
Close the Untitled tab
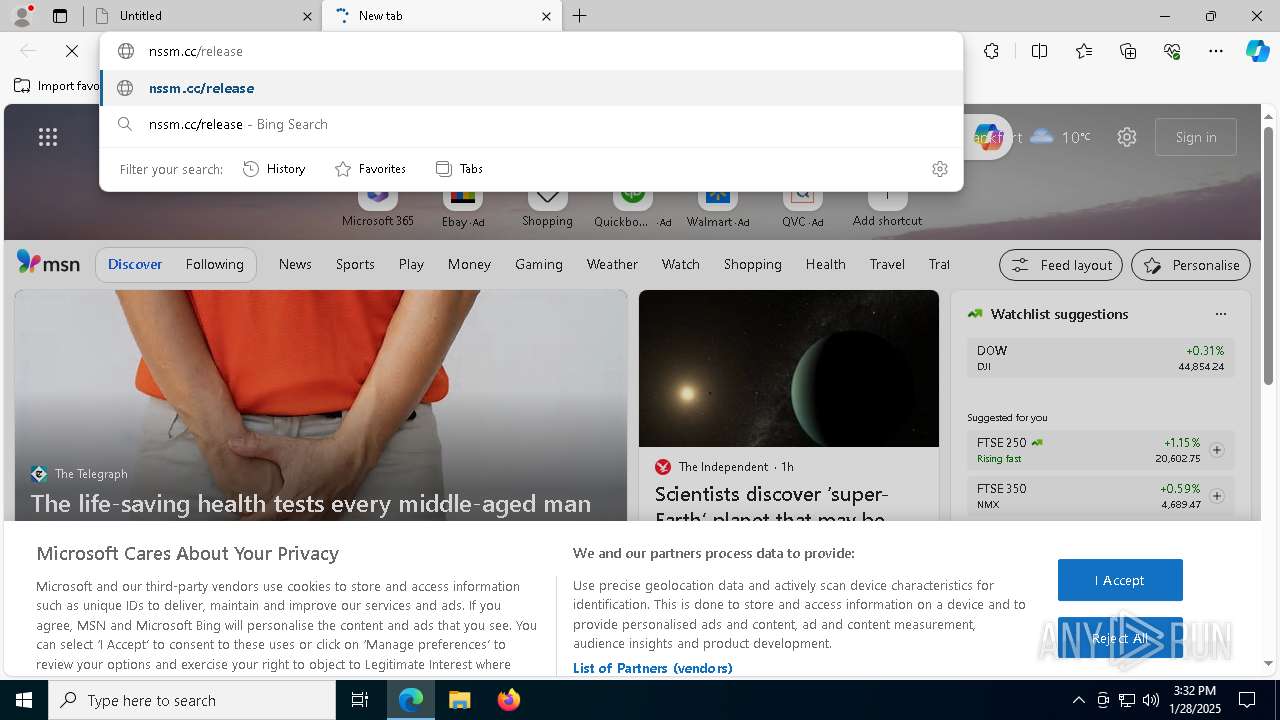pyautogui.click(x=307, y=16)
